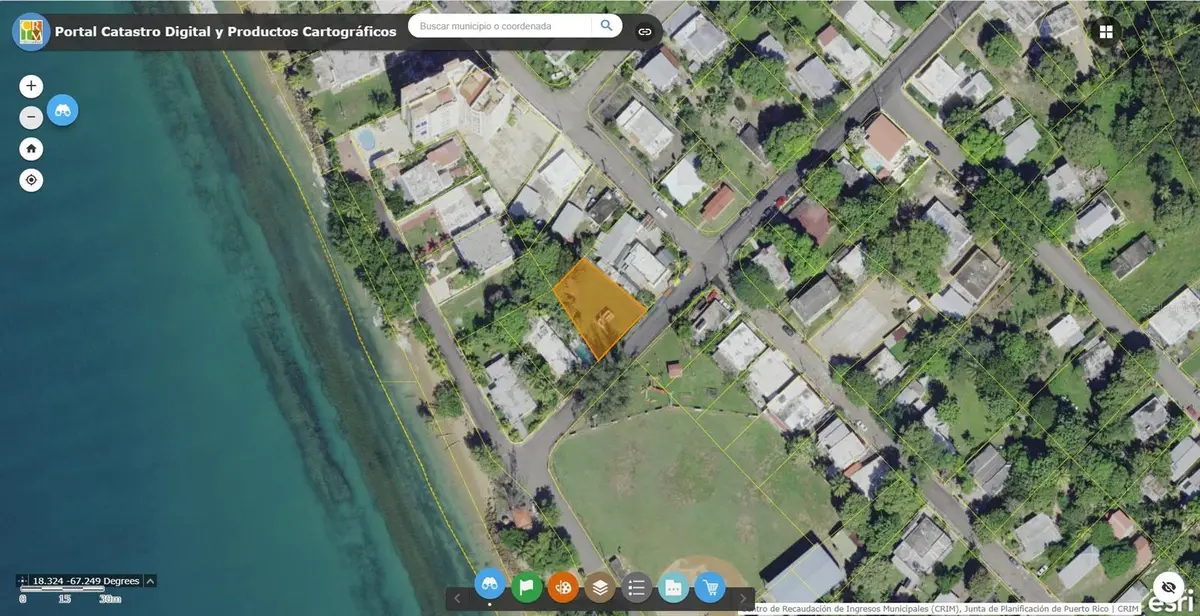Toggle the binoculars overview tool near zoom controls
The width and height of the screenshot is (1200, 616).
click(x=62, y=111)
